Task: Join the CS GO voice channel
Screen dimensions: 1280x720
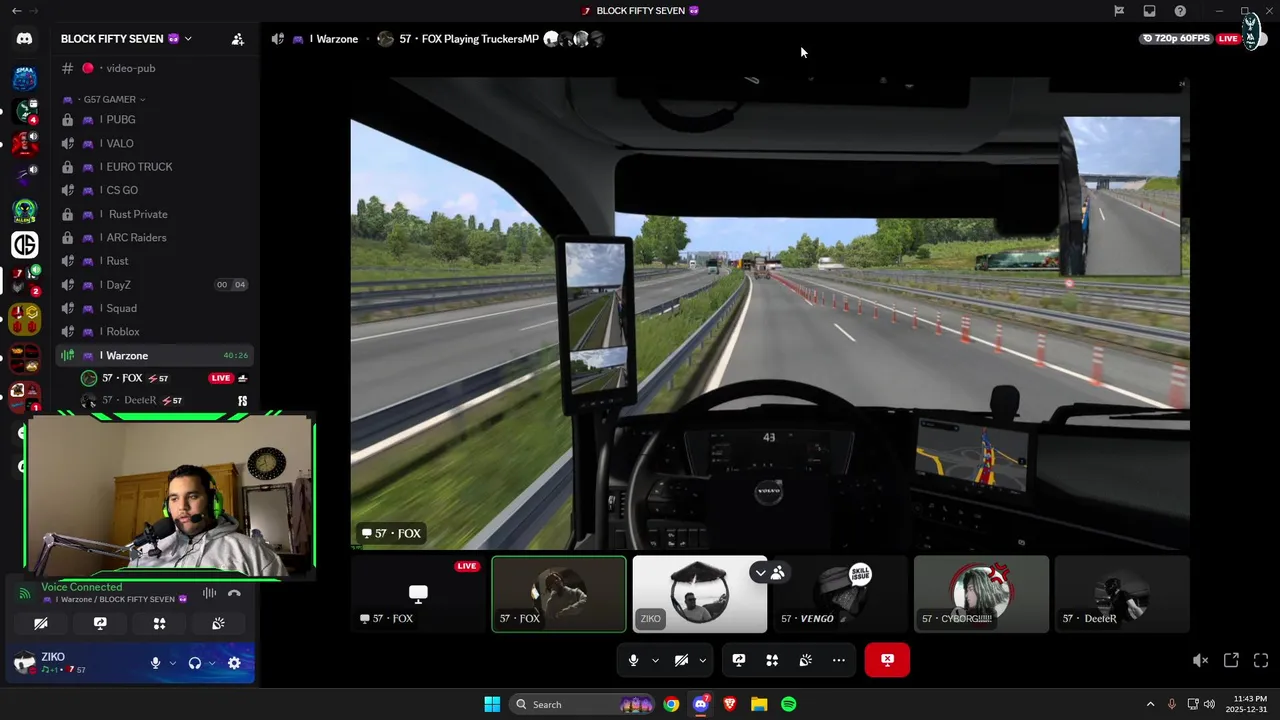Action: tap(155, 190)
